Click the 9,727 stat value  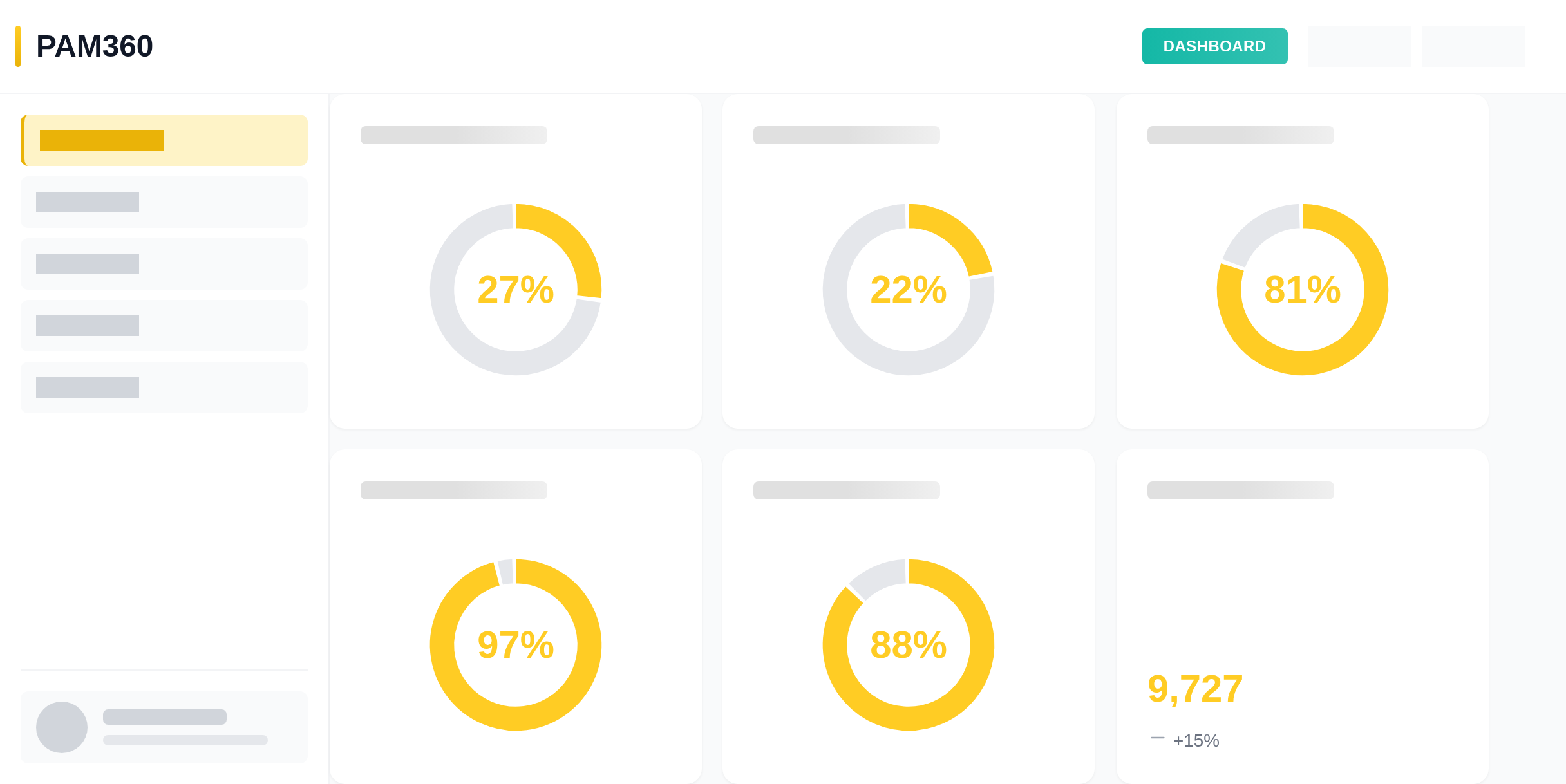[1195, 689]
